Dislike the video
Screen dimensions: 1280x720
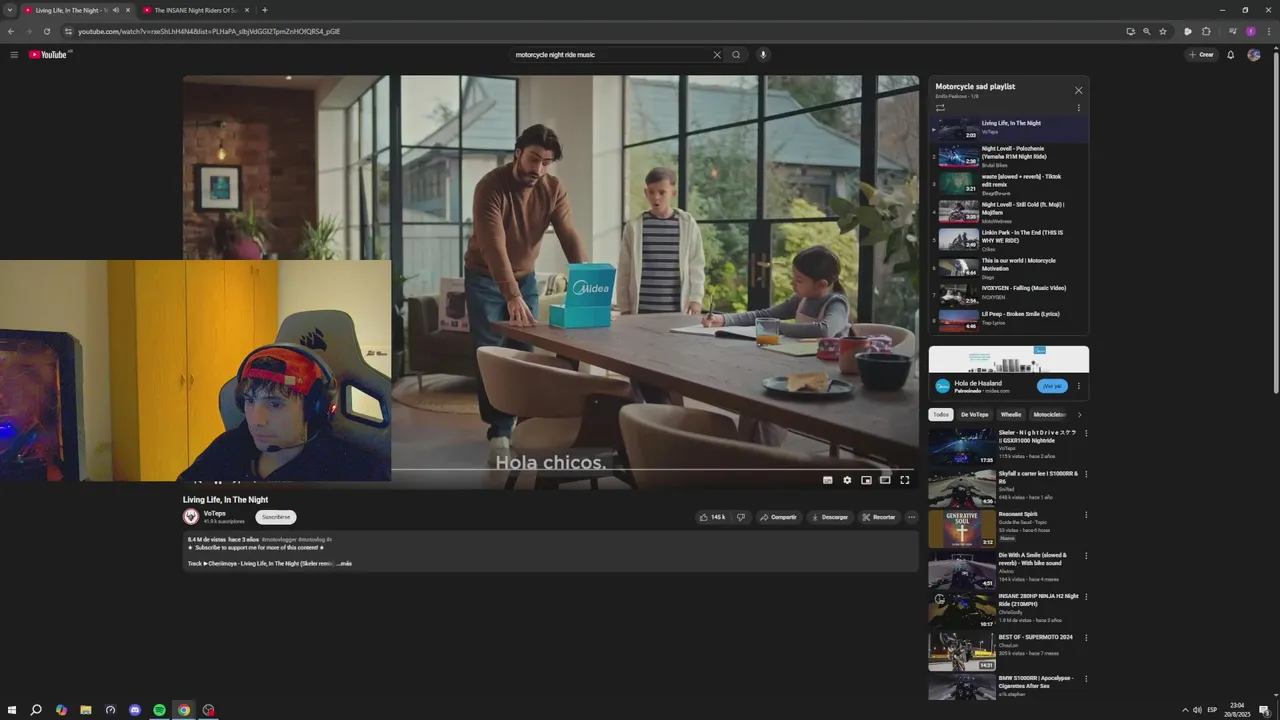(741, 517)
